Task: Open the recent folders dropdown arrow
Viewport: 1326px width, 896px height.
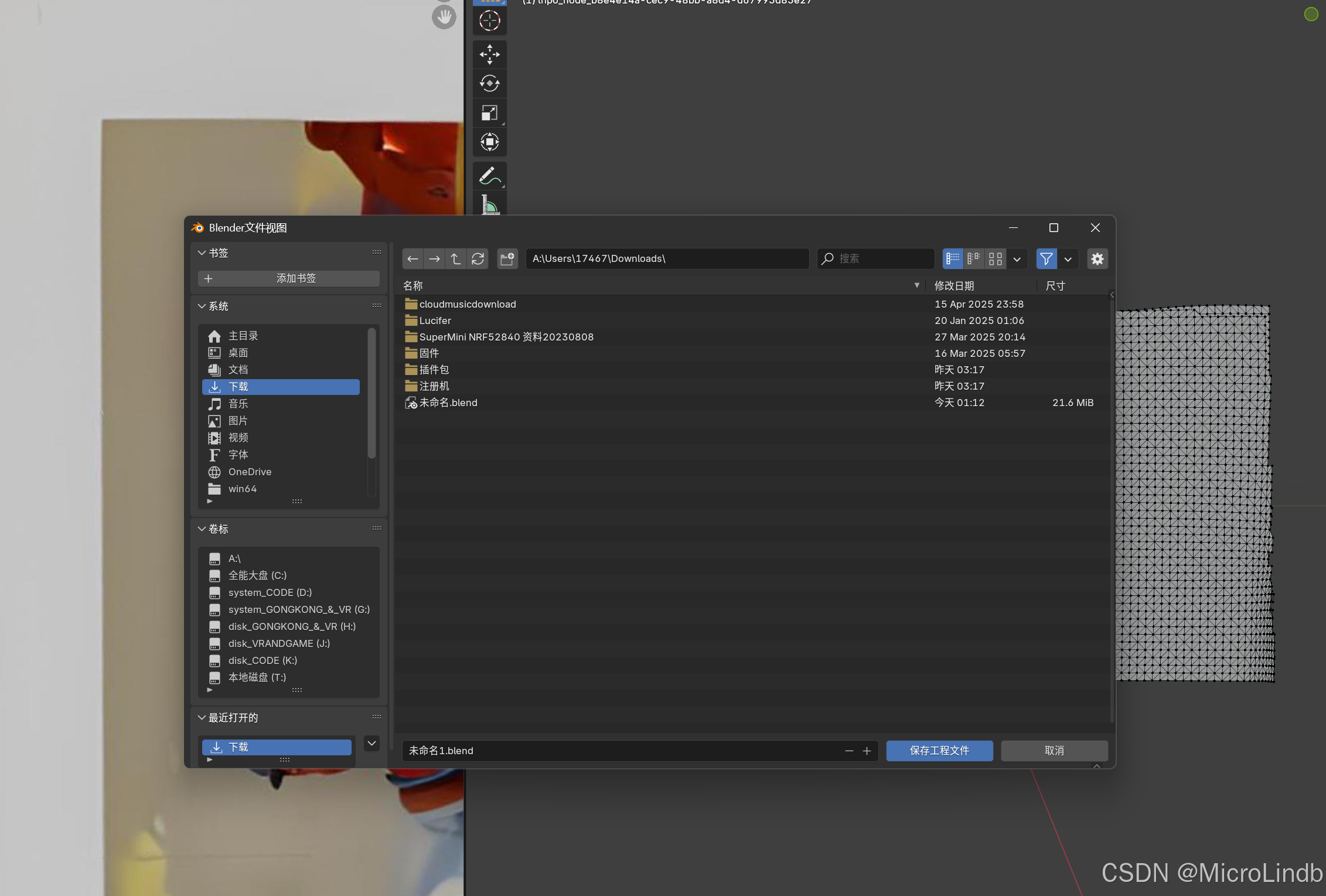Action: [371, 743]
